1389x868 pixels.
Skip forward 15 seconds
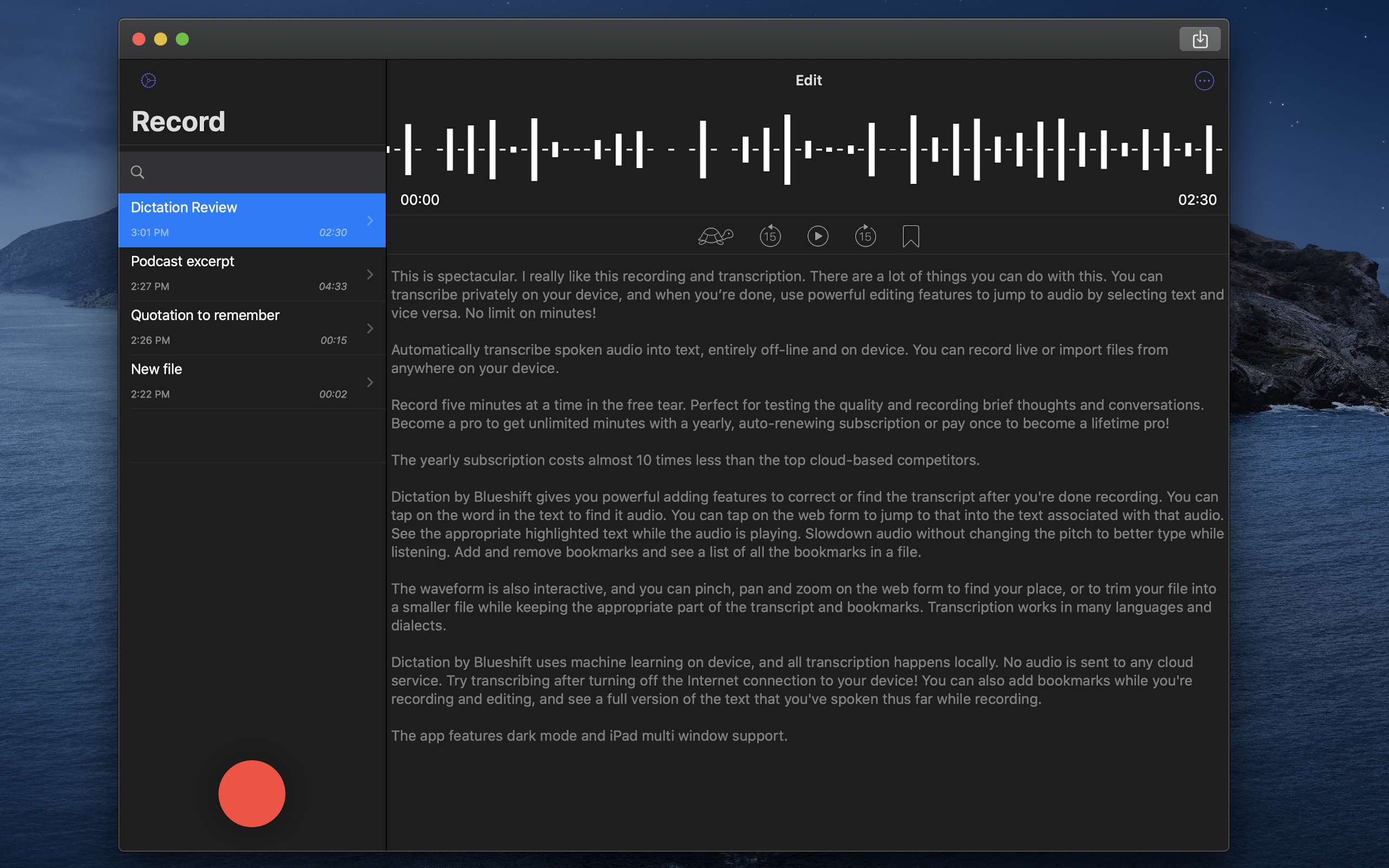click(x=865, y=236)
